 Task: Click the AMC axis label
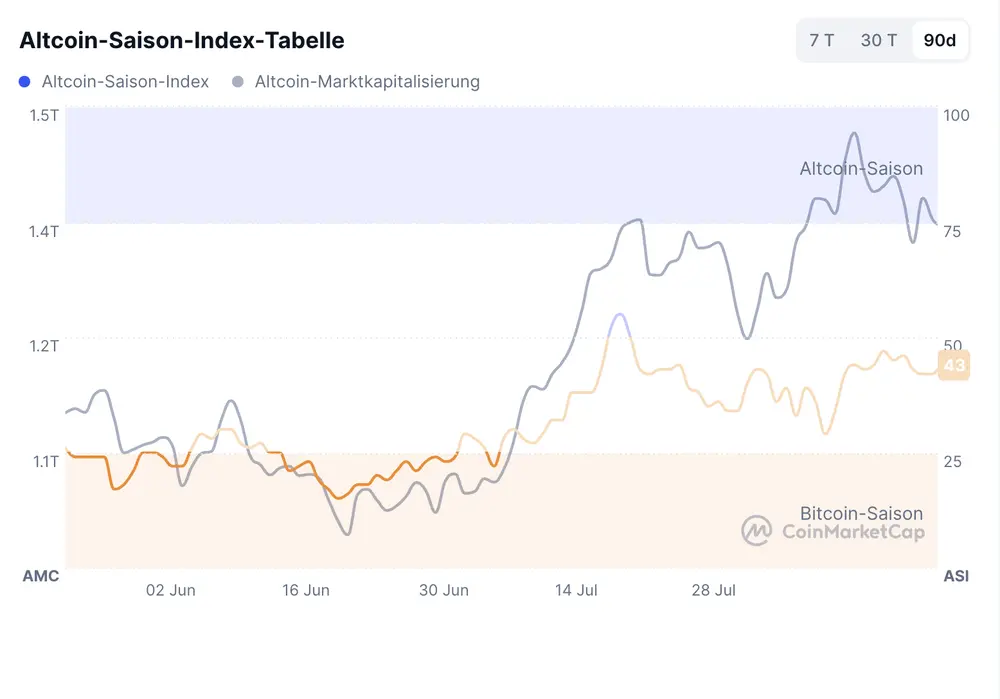tap(41, 576)
